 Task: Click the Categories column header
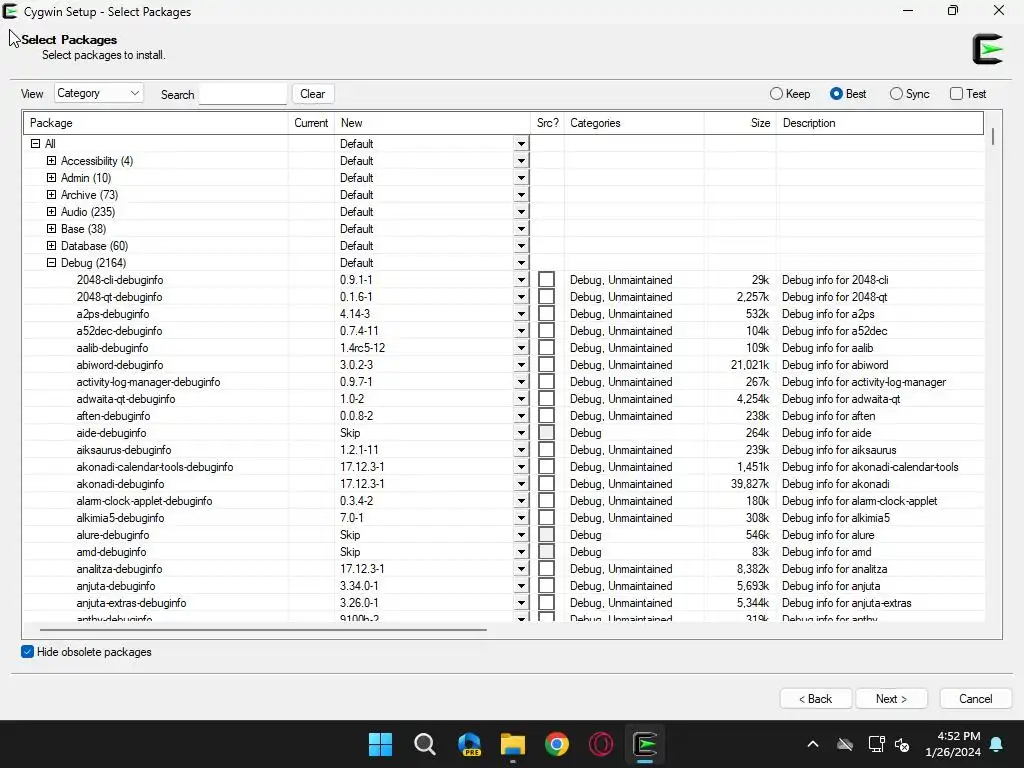coord(634,123)
